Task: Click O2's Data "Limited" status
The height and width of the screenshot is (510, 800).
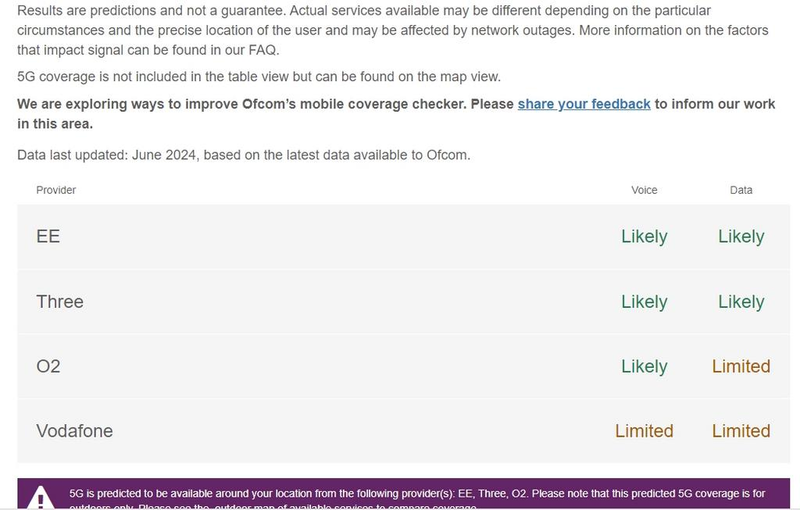Action: (741, 367)
